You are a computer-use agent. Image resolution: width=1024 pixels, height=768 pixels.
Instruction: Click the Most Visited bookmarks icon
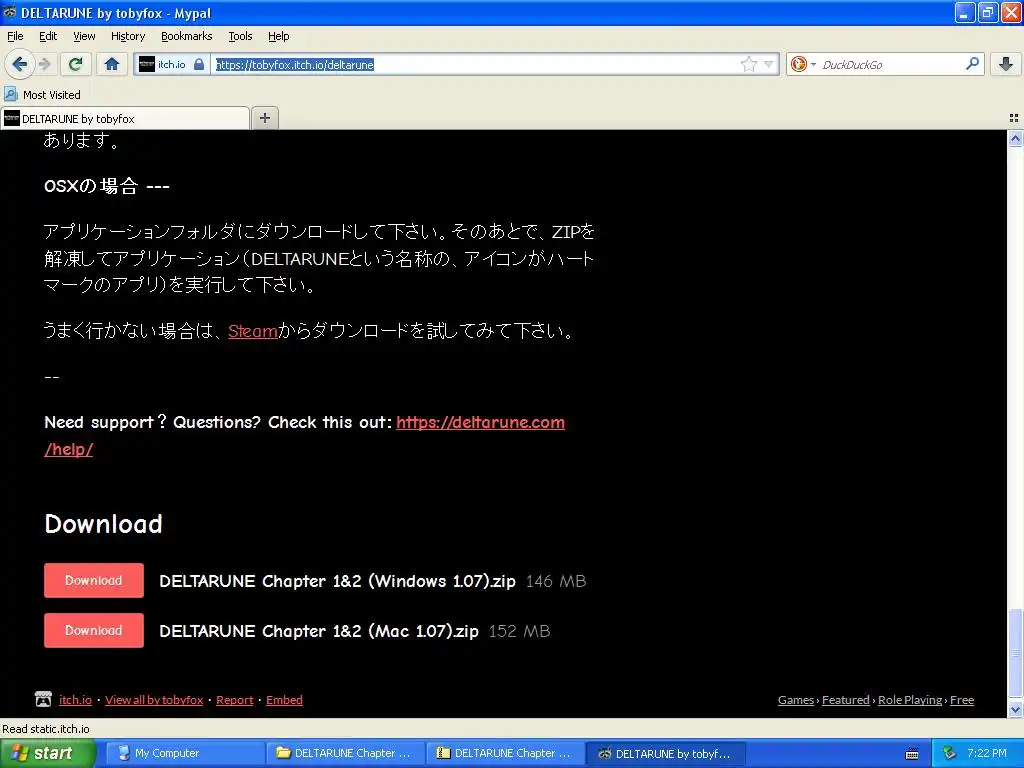11,94
